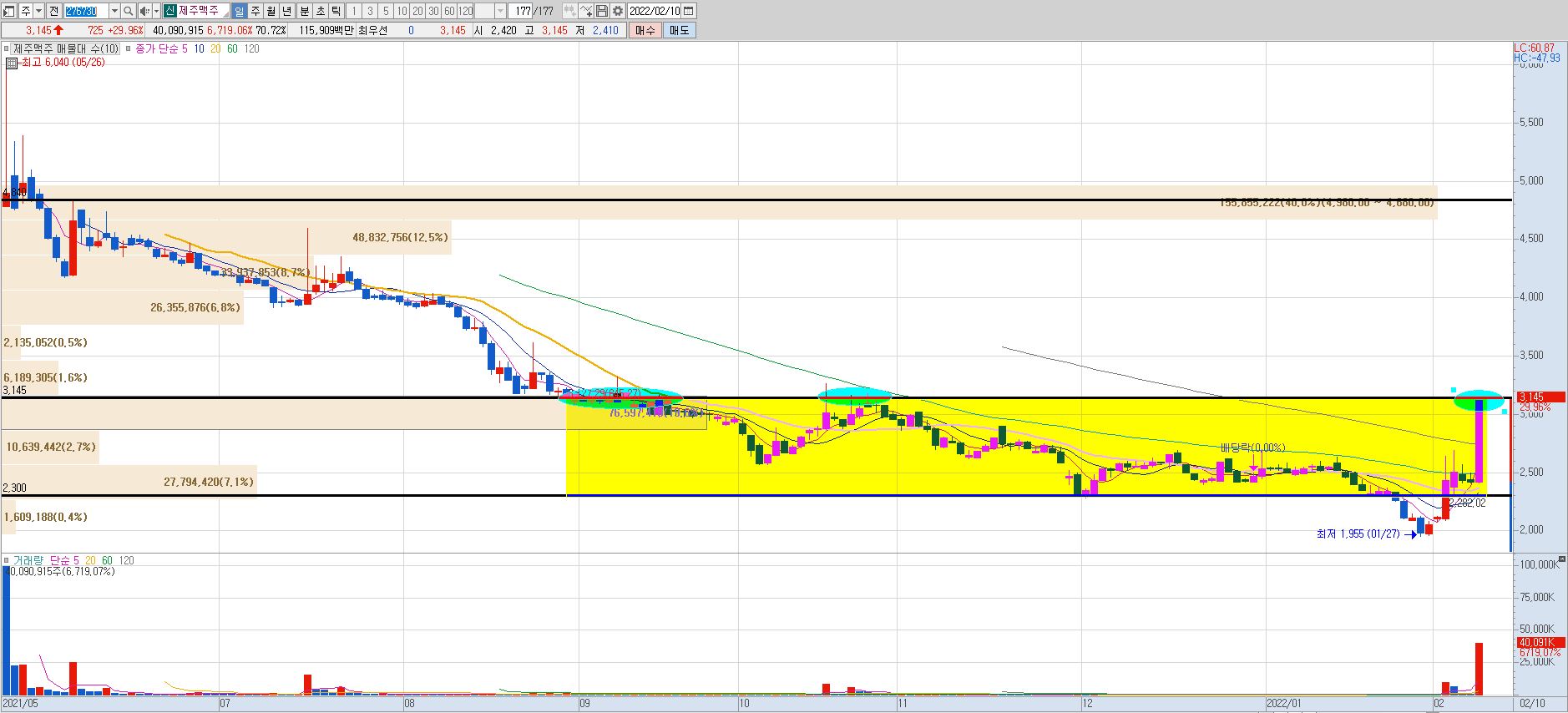1568x713 pixels.
Task: Switch to the 월 monthly period tab
Action: click(x=271, y=11)
